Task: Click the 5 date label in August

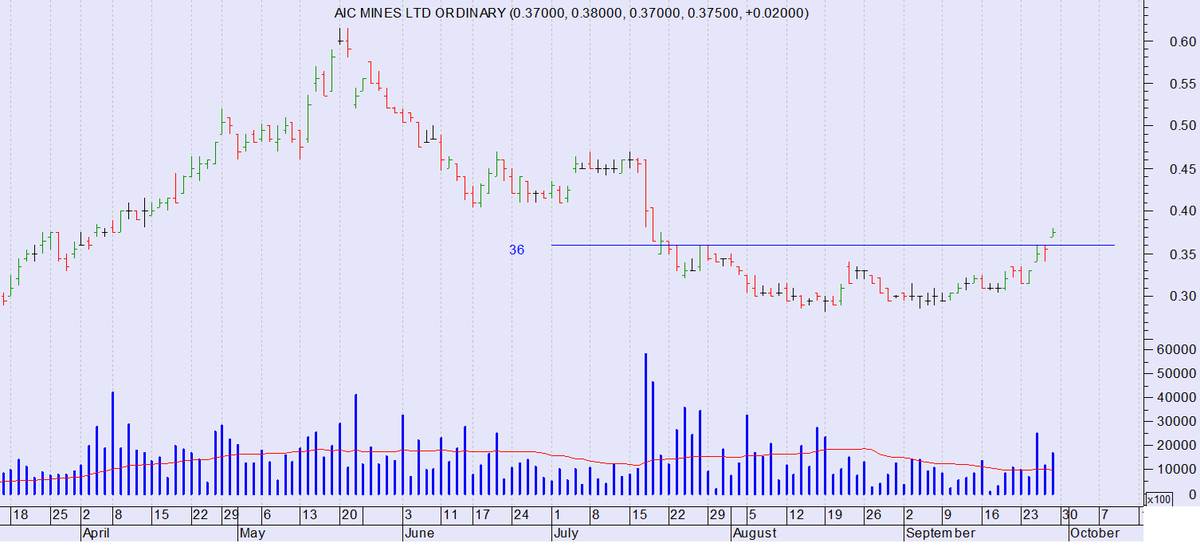Action: coord(752,516)
